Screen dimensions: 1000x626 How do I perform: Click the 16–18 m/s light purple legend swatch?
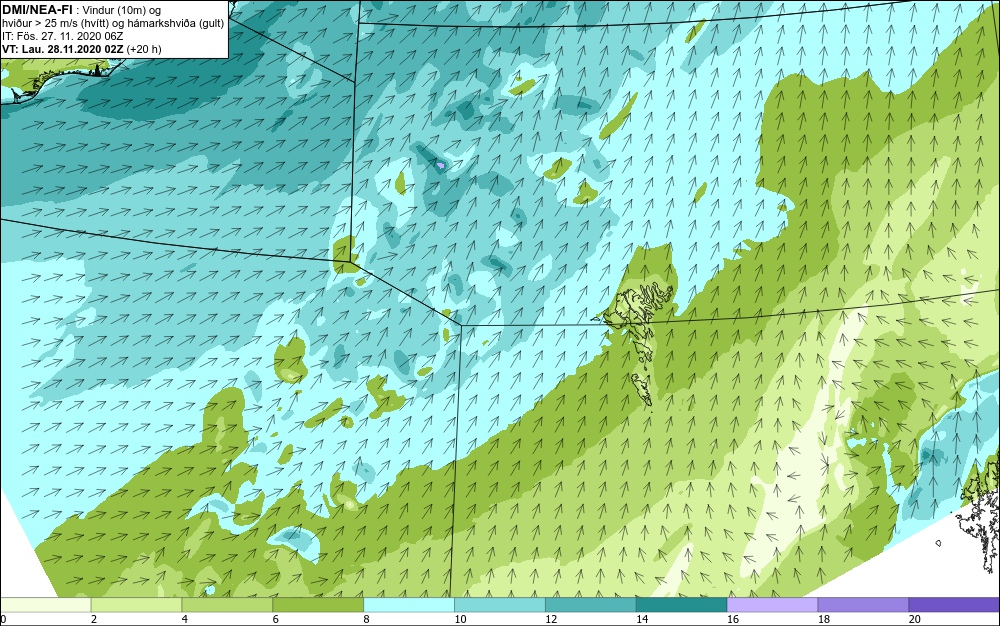(x=772, y=604)
